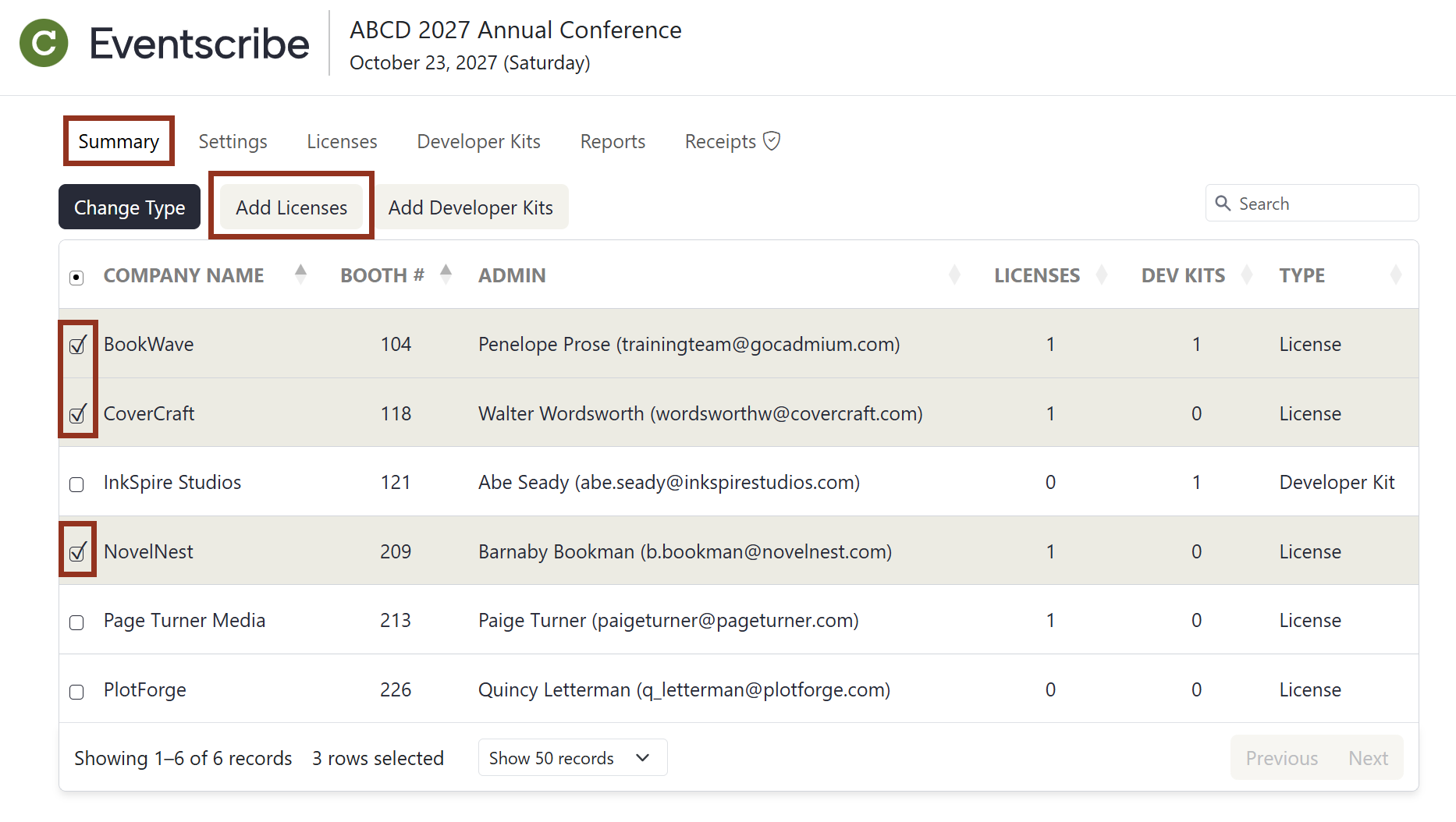This screenshot has height=822, width=1456.
Task: Open the Summary tab
Action: [119, 141]
